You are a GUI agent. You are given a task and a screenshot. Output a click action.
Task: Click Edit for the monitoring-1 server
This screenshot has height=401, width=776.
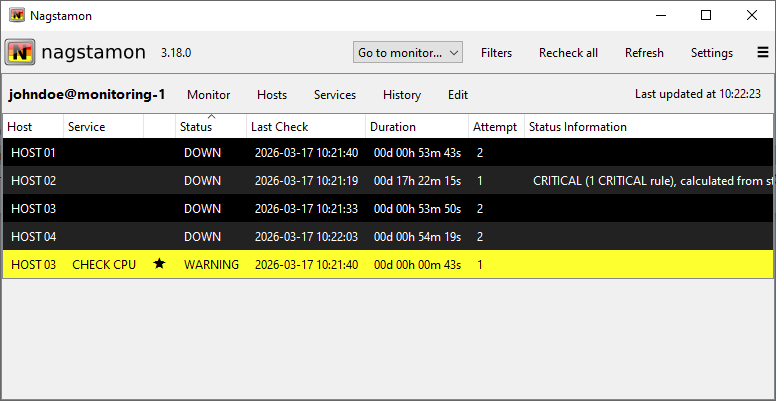tap(458, 95)
